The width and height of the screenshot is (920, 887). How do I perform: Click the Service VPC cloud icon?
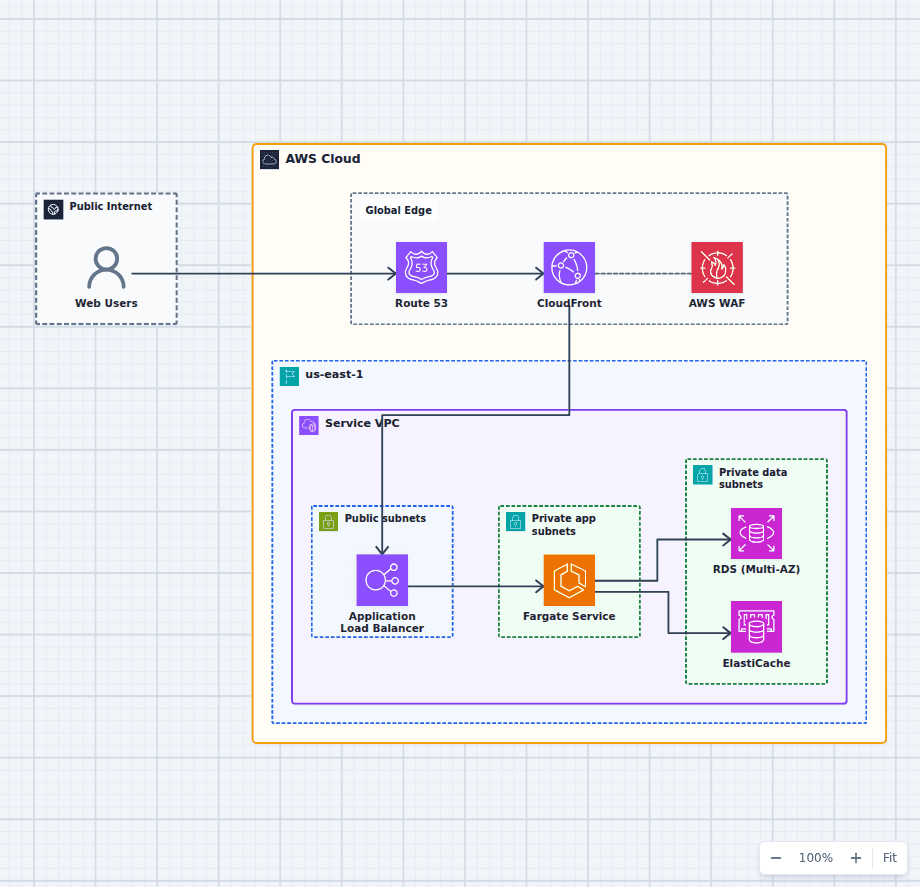click(x=309, y=425)
